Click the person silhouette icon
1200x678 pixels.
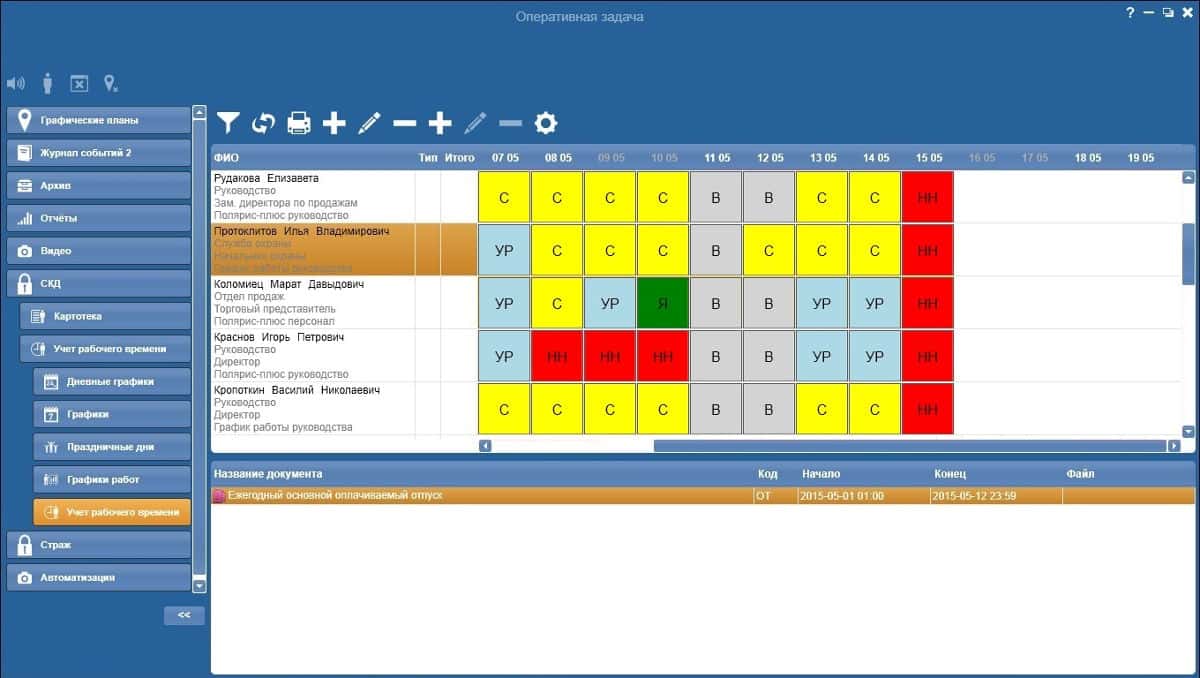click(x=47, y=84)
